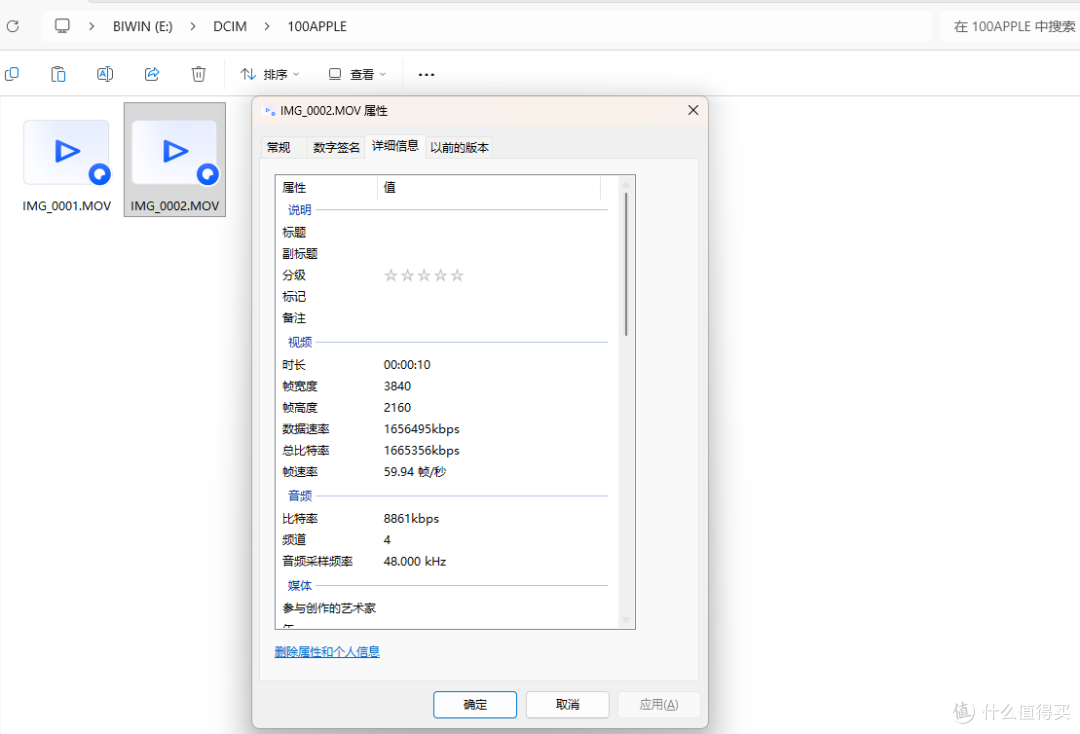This screenshot has width=1080, height=734.
Task: Click the 时长 value 00:00:10
Action: (407, 365)
